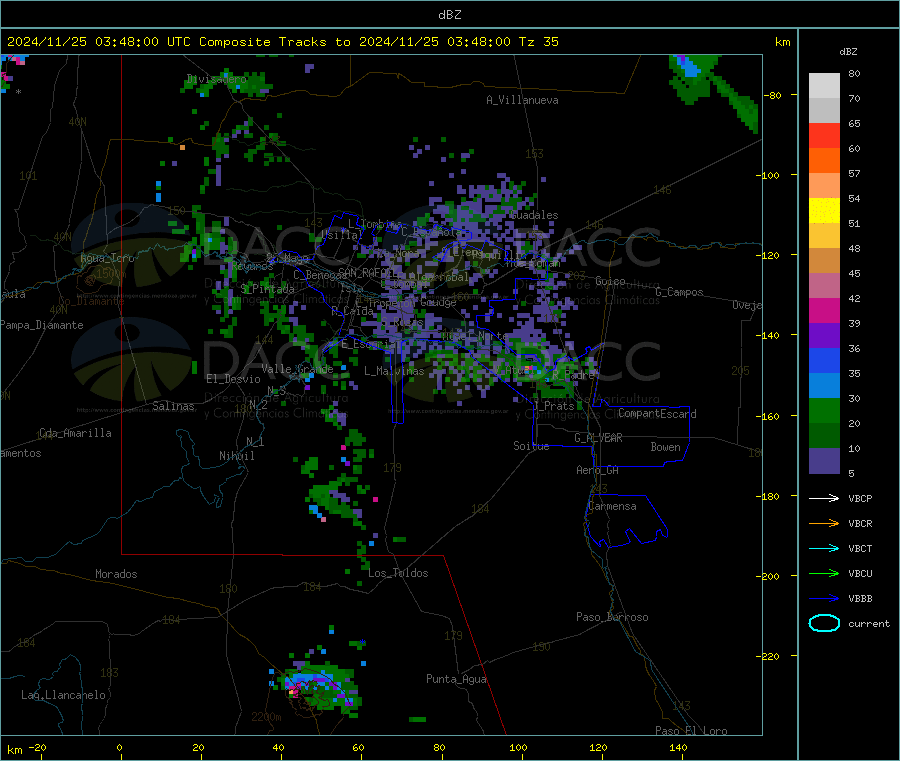Click the 'dBZ' label above the color scale
Viewport: 900px width, 761px height.
pyautogui.click(x=848, y=52)
